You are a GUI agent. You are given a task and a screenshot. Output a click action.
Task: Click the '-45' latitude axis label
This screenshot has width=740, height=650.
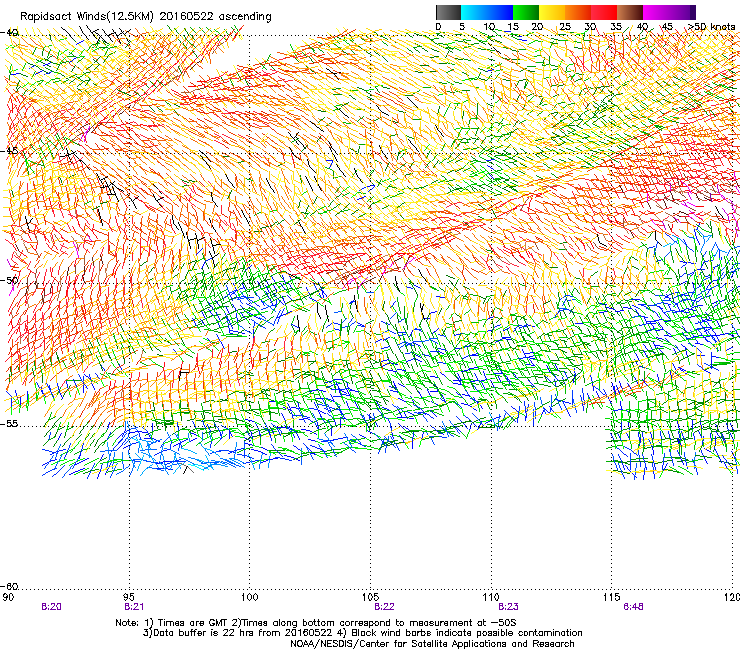click(x=9, y=151)
